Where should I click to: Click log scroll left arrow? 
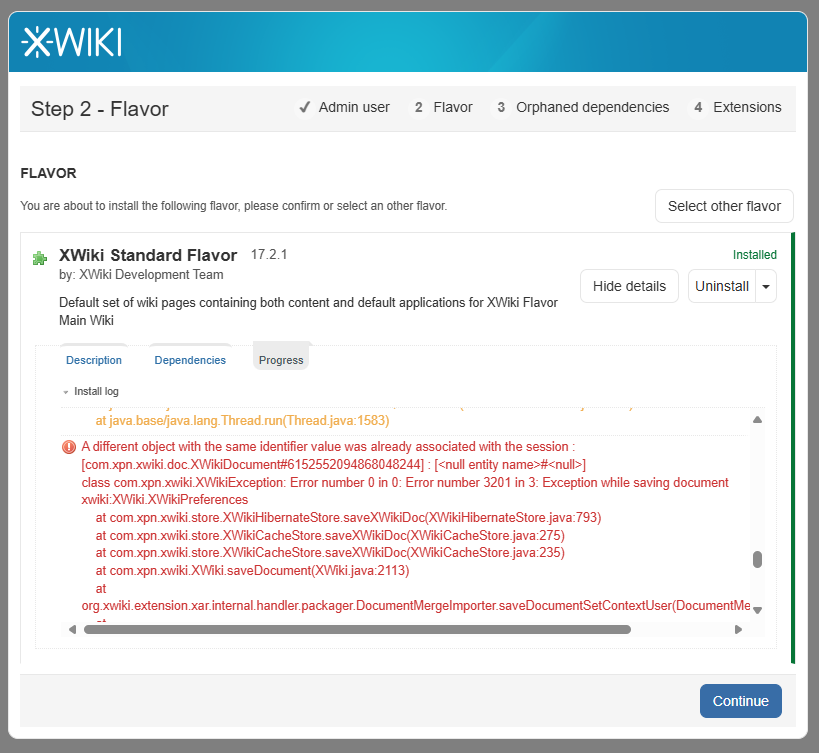(73, 630)
